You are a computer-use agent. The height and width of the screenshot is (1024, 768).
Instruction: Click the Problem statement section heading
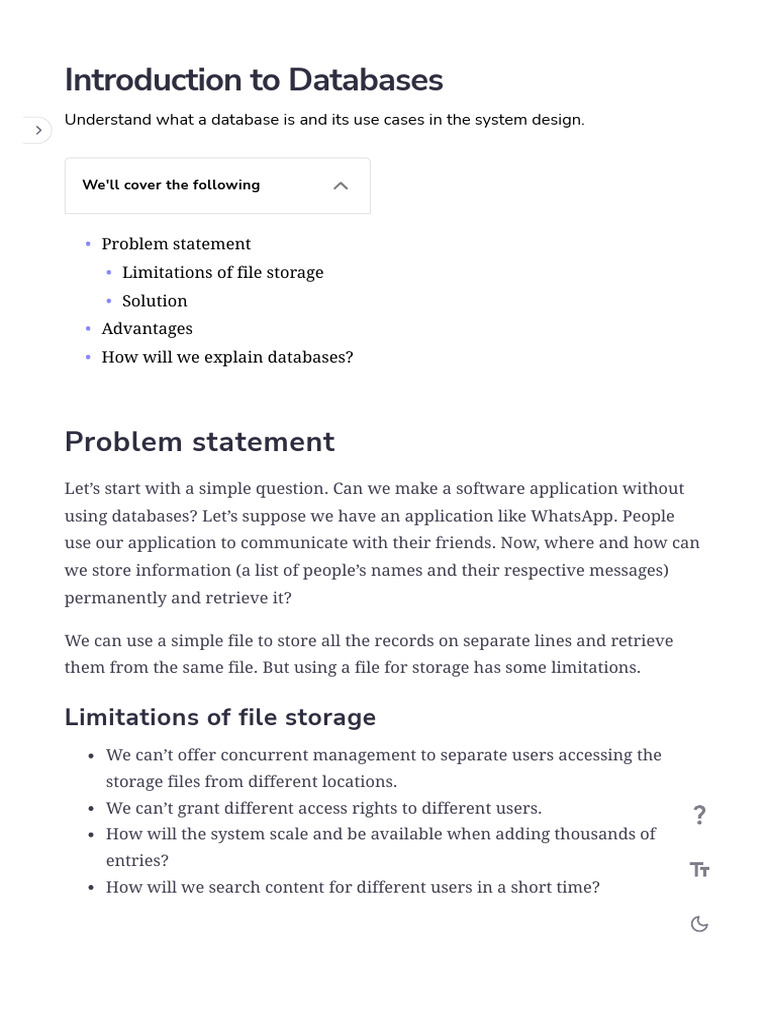(199, 441)
